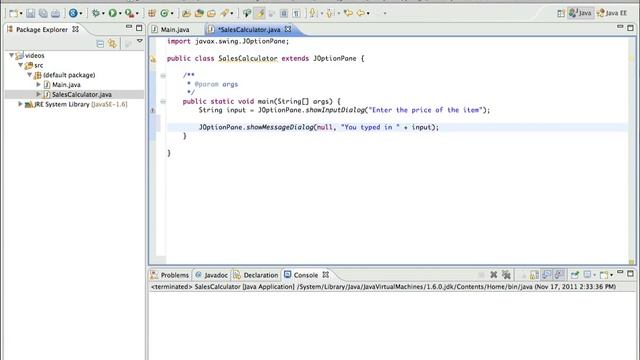Collapse the src folder node
The image size is (640, 360).
coord(20,65)
